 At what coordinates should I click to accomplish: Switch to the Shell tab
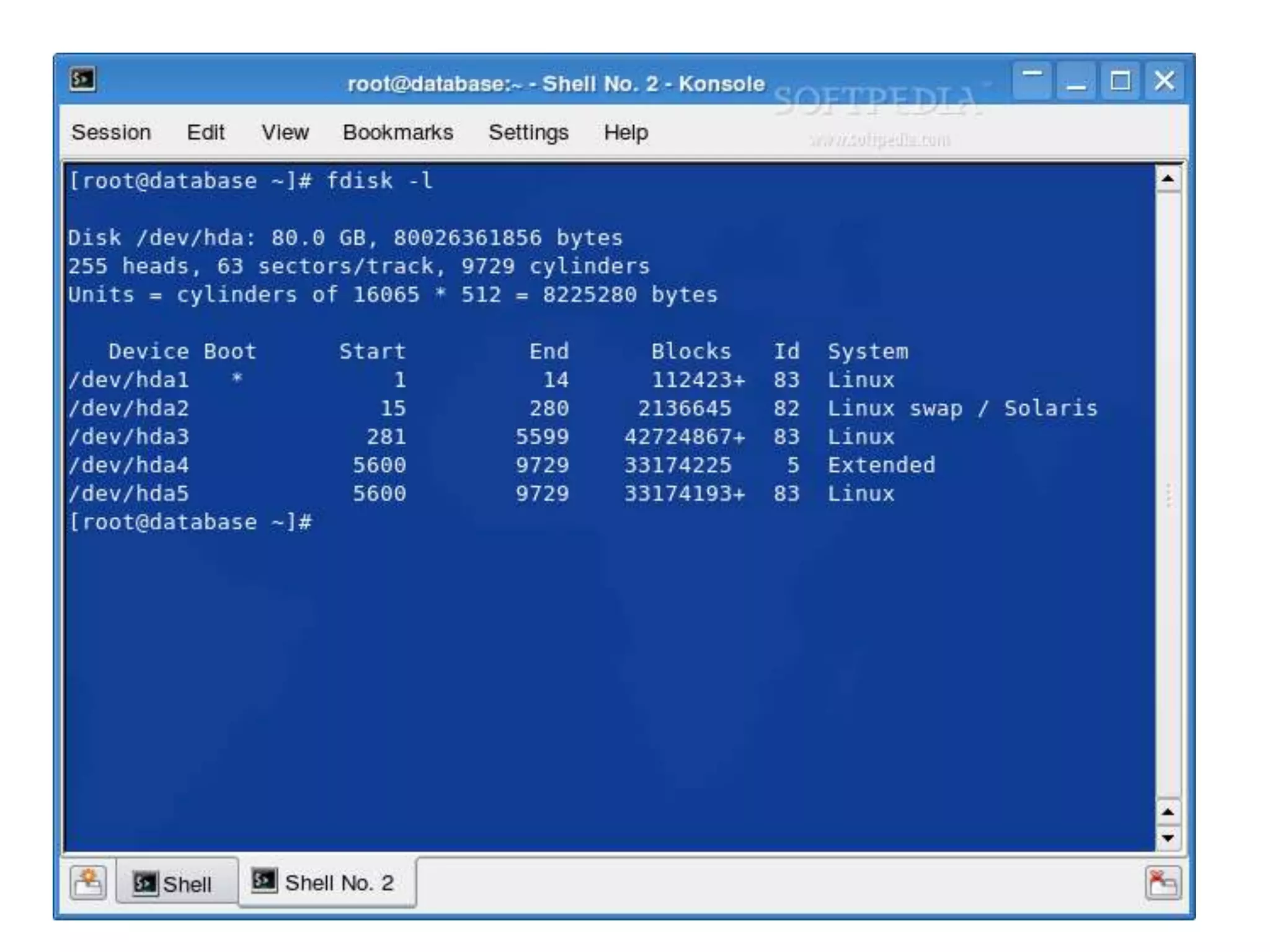[186, 884]
